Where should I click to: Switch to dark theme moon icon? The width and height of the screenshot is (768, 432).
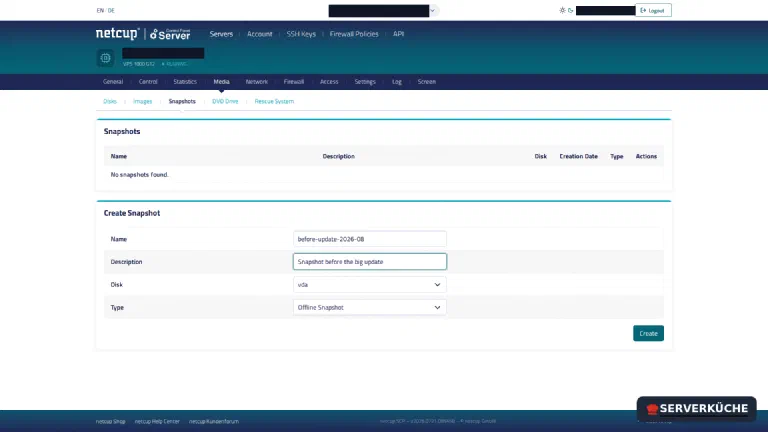(571, 10)
